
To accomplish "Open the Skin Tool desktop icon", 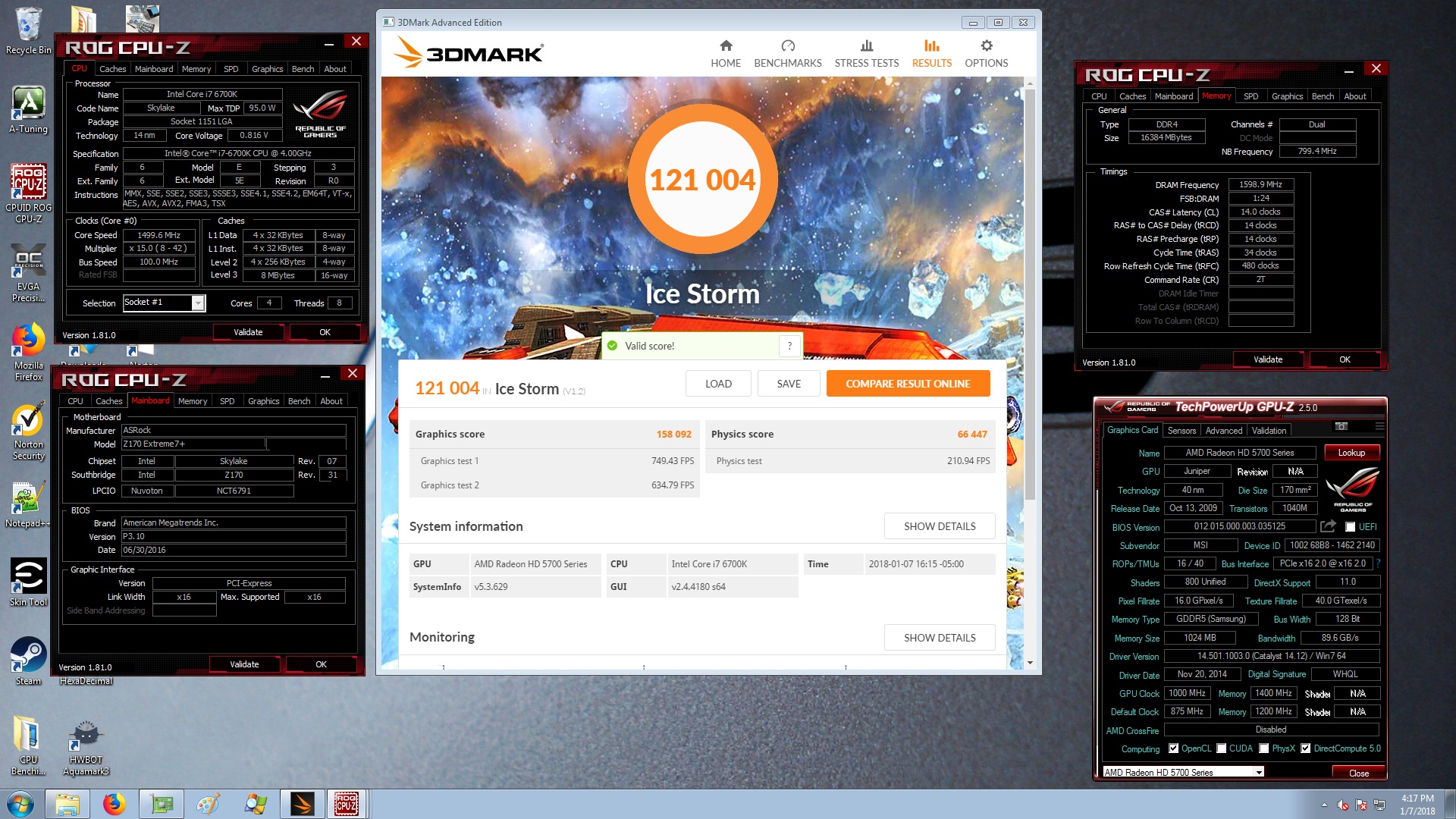I will pyautogui.click(x=28, y=583).
